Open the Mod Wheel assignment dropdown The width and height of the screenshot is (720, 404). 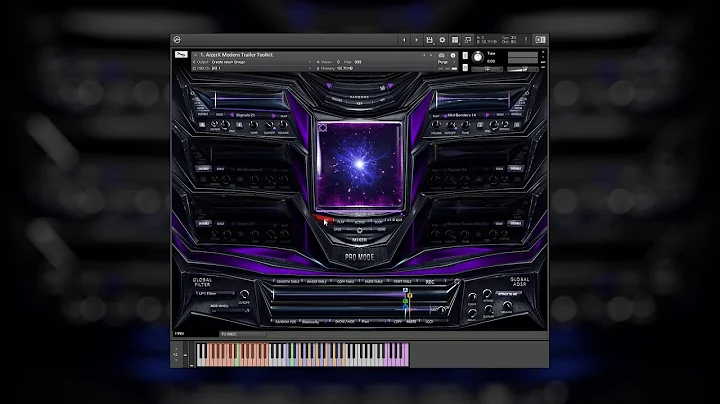[x=230, y=311]
